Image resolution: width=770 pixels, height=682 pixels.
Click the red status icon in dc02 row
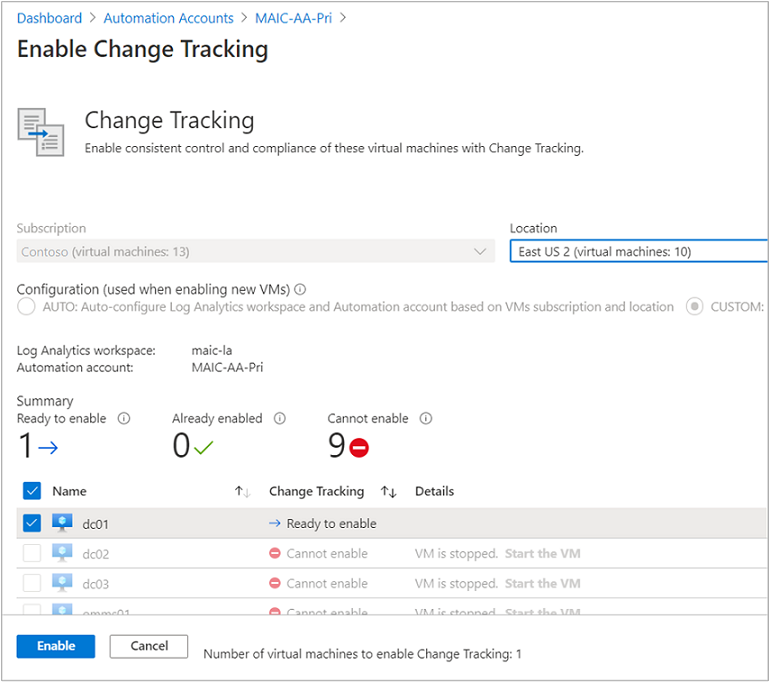coord(275,553)
